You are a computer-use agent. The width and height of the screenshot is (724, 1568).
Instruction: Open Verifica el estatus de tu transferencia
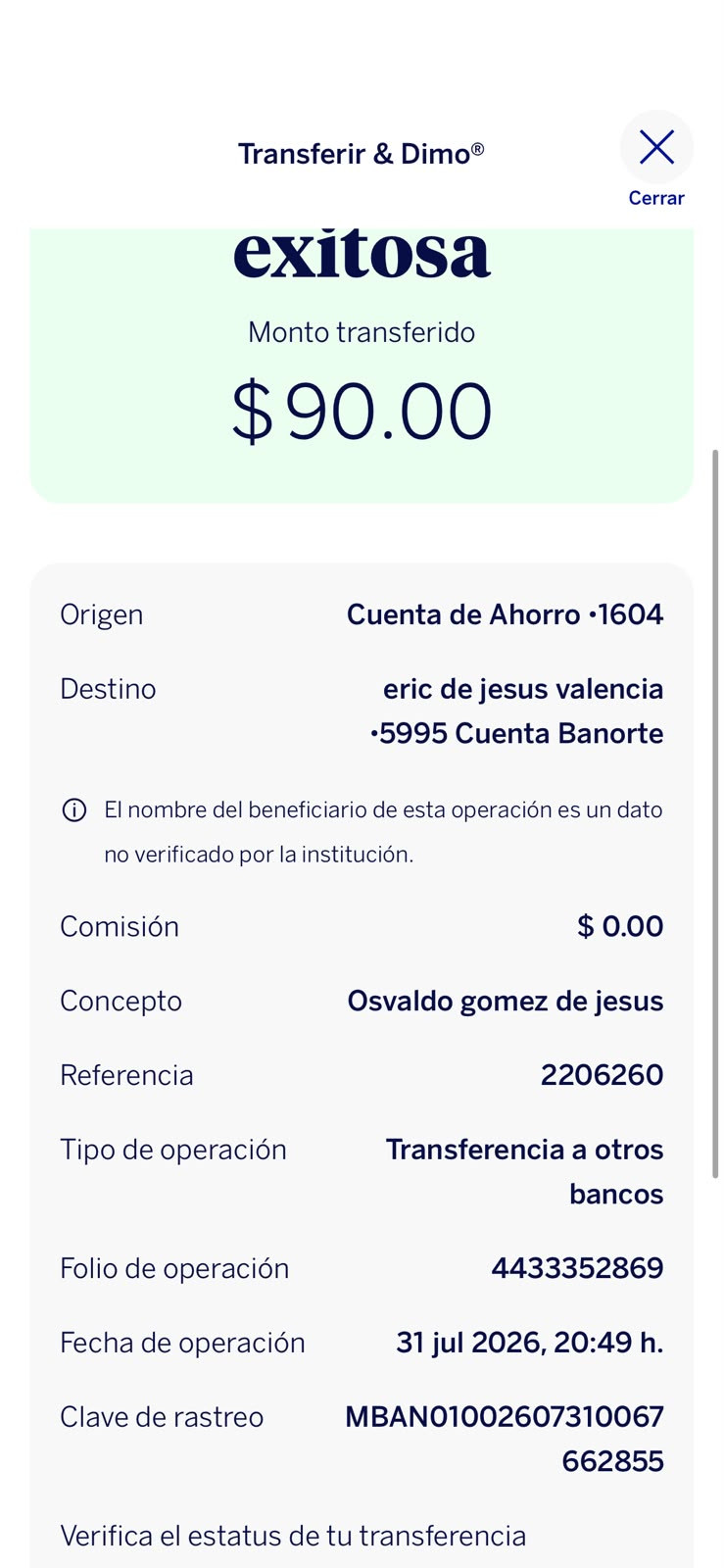(x=293, y=1536)
